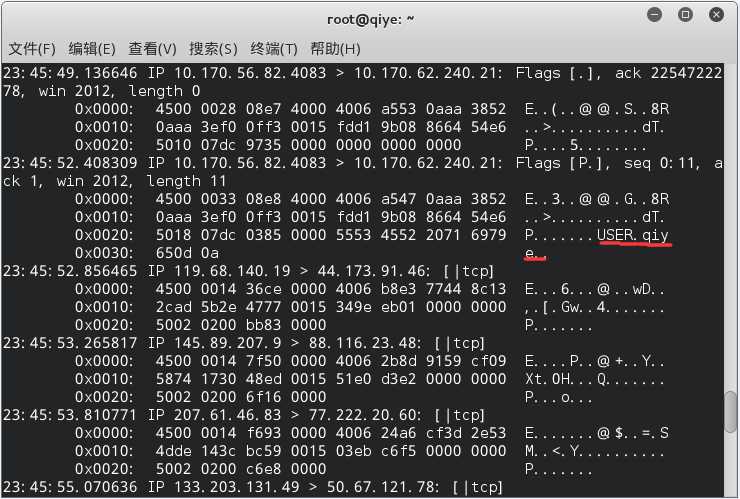Open the 搜索(S) menu
Viewport: 740px width, 499px height.
[213, 49]
